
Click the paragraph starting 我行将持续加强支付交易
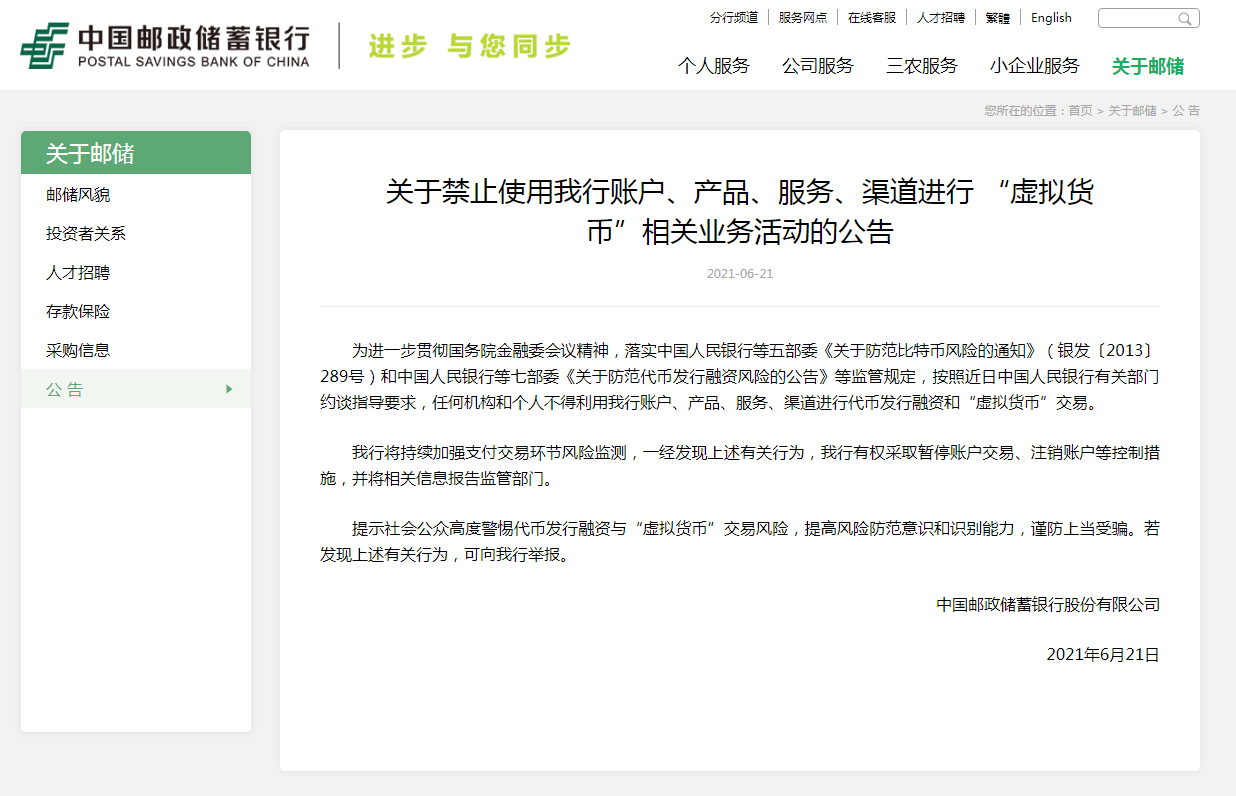[x=740, y=466]
